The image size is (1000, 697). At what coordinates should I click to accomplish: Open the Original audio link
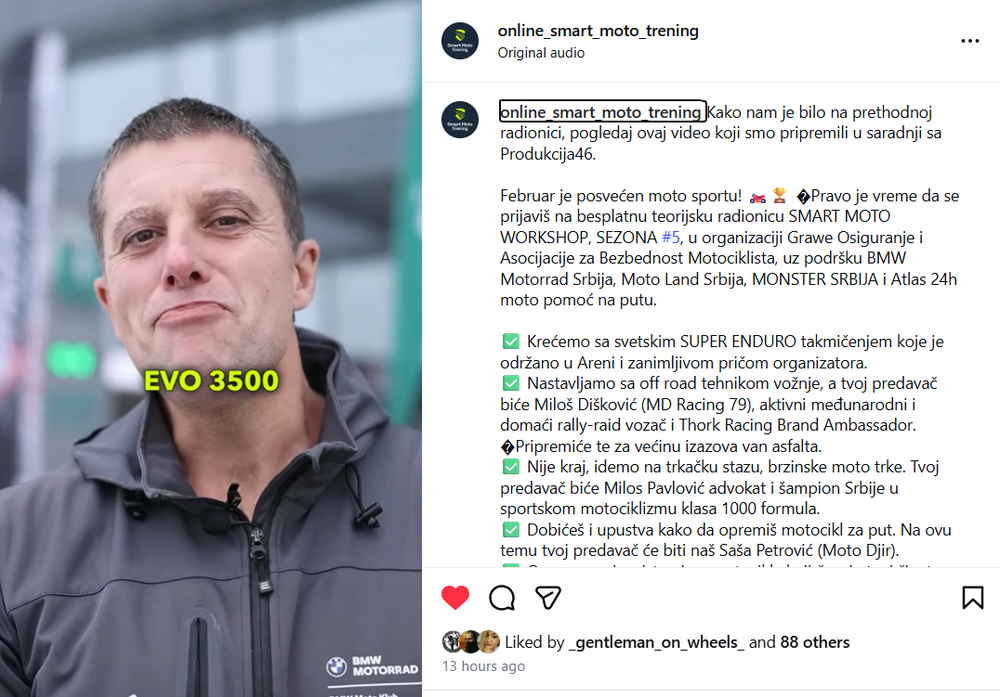point(541,53)
